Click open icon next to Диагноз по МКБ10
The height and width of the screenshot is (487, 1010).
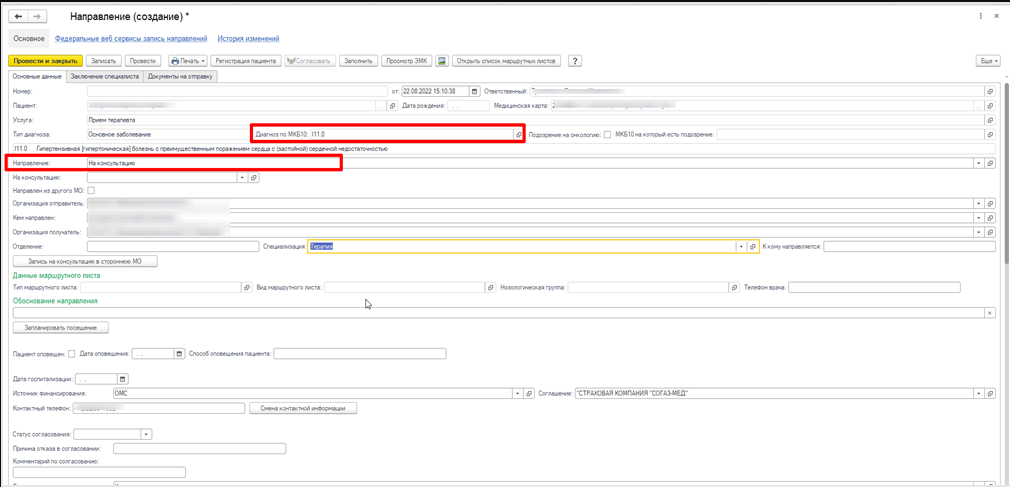pyautogui.click(x=519, y=134)
